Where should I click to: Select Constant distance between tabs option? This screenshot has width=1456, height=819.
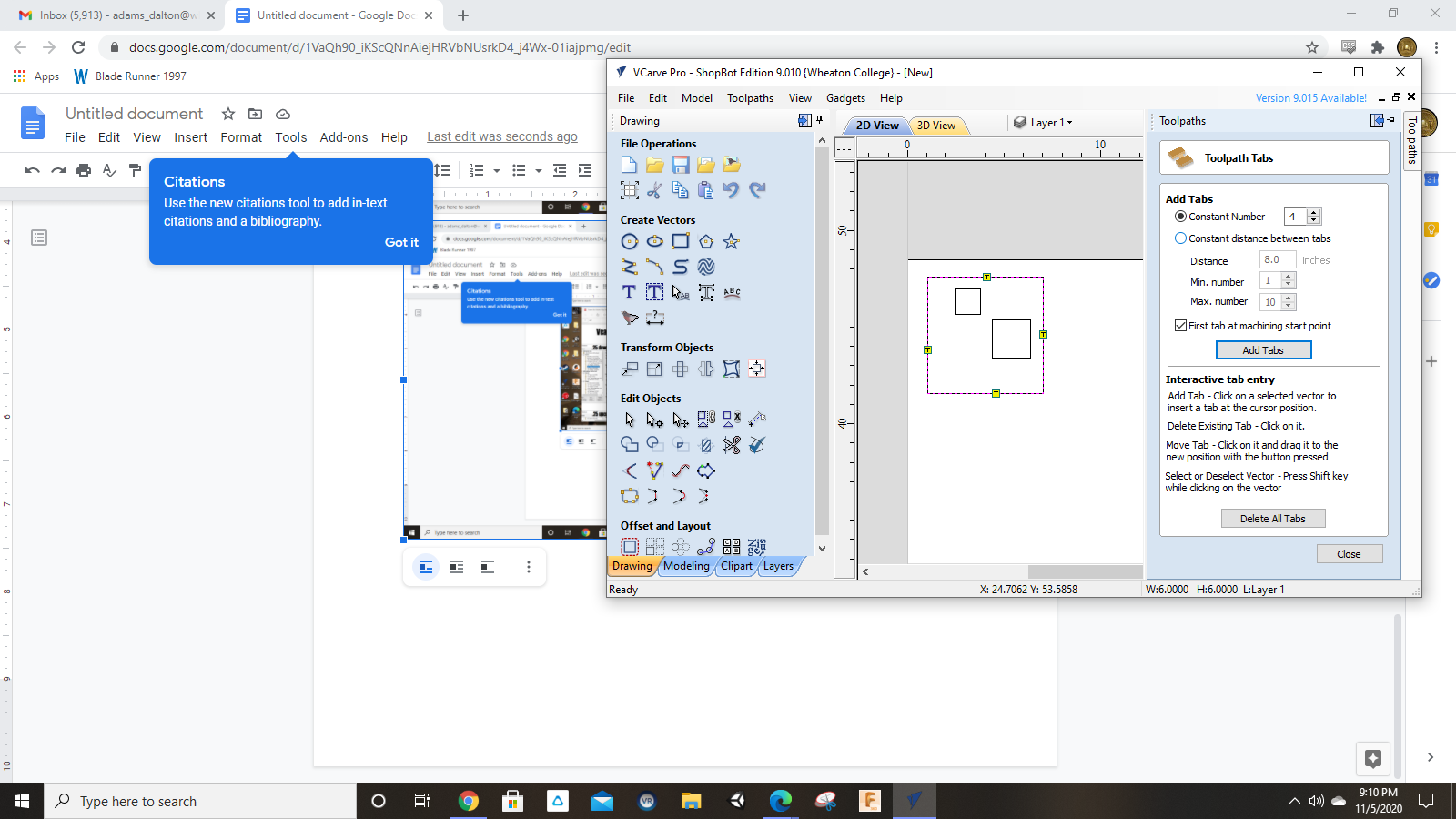click(x=1180, y=238)
